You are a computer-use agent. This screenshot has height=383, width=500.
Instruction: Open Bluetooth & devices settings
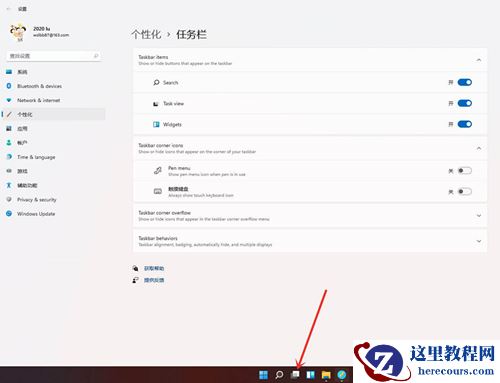[39, 86]
